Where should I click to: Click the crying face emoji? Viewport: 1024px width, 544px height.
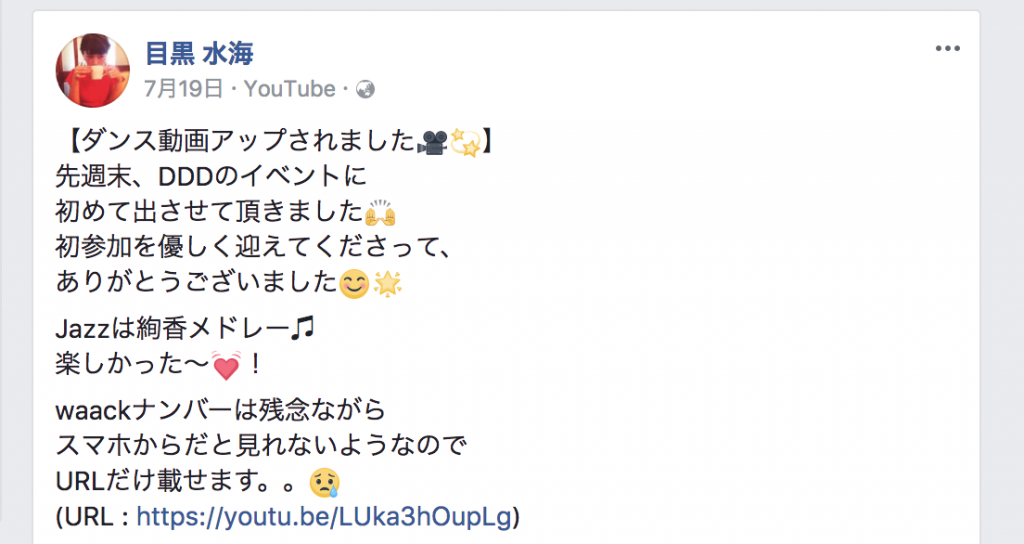point(325,483)
